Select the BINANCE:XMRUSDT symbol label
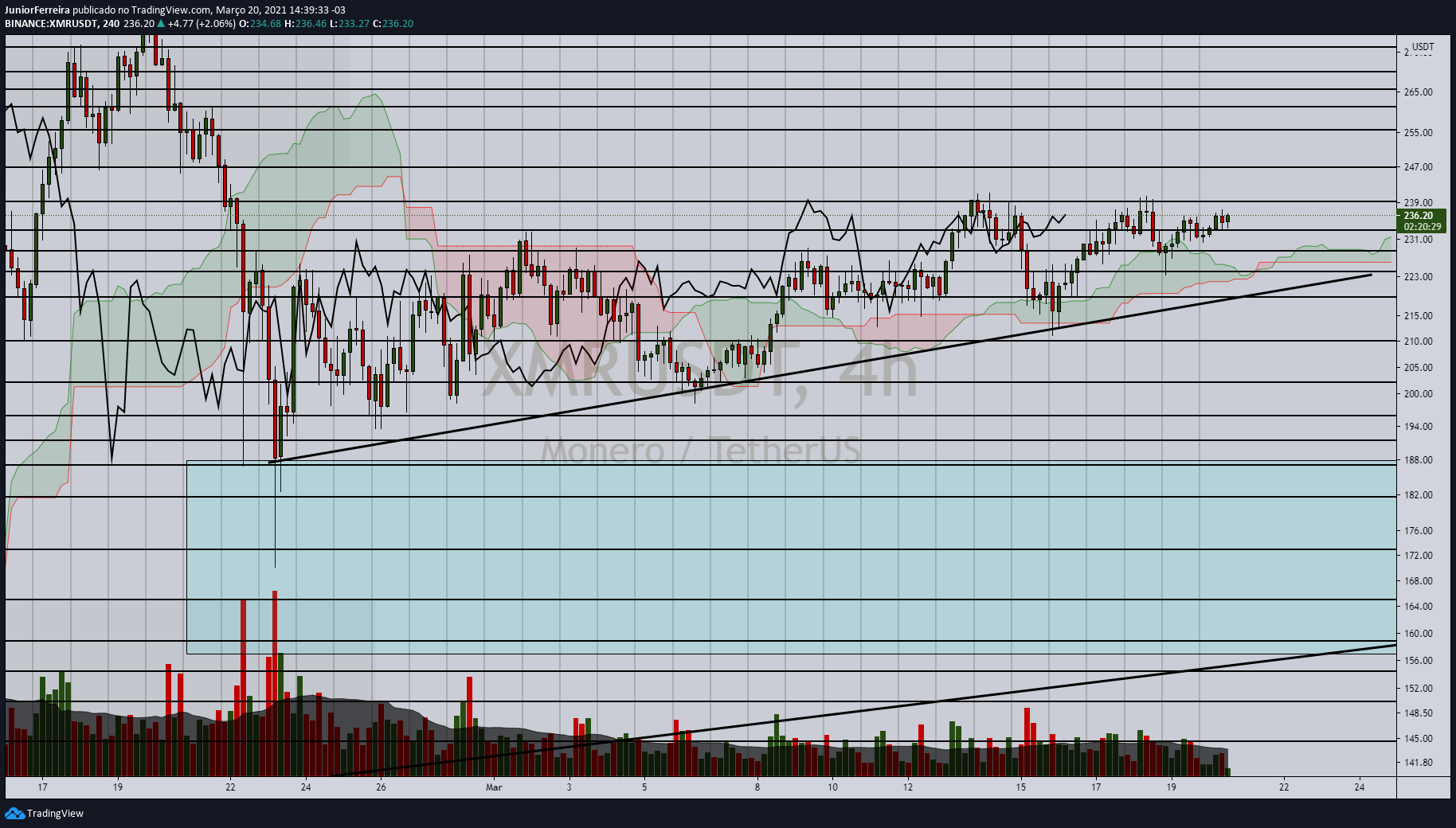The image size is (1456, 828). coord(51,23)
